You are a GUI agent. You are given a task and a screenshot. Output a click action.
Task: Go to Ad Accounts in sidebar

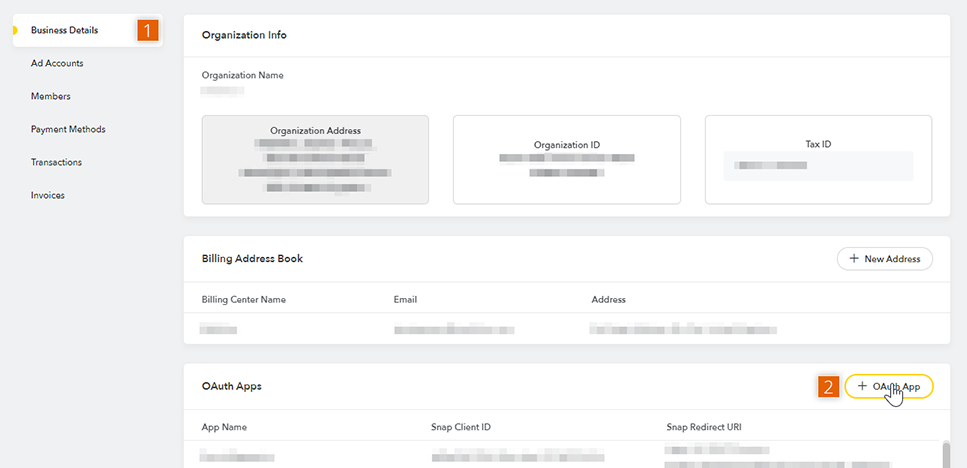[57, 64]
